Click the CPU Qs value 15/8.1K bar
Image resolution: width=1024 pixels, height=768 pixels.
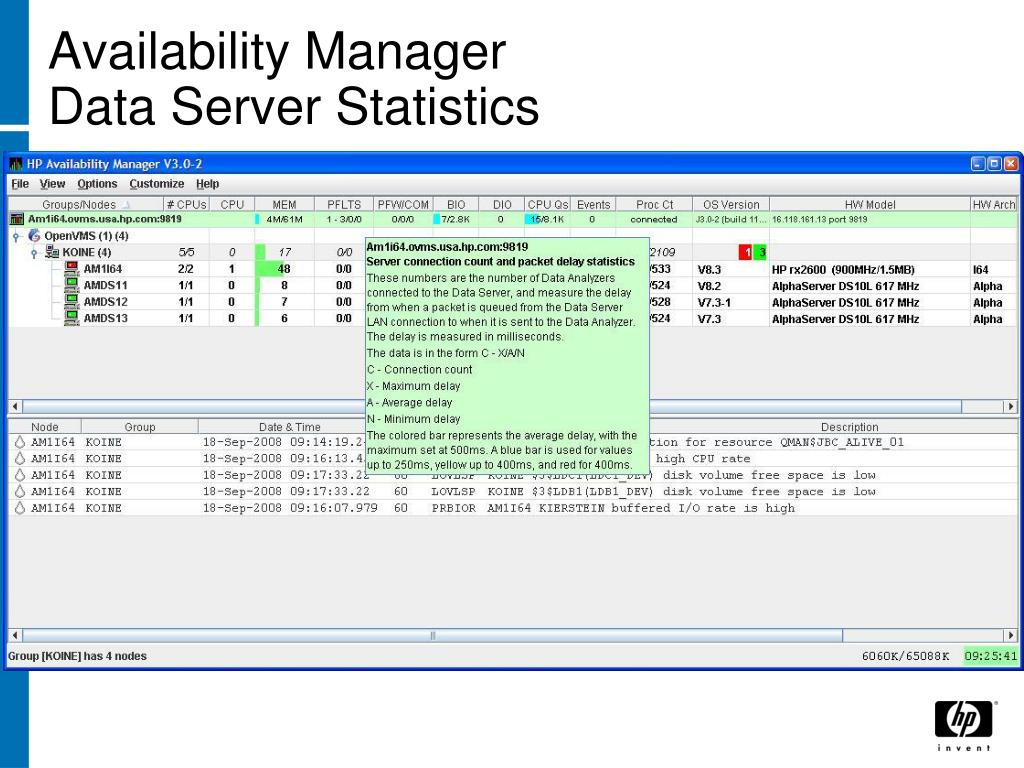point(547,219)
